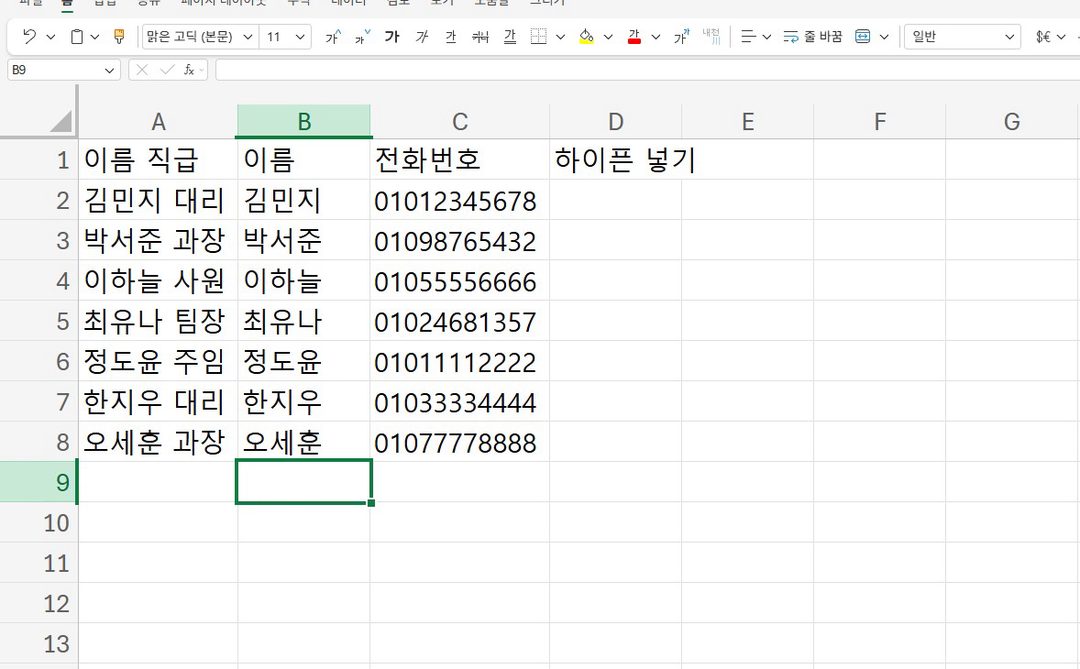Decrease font size with the smaller 가 icon

362,37
